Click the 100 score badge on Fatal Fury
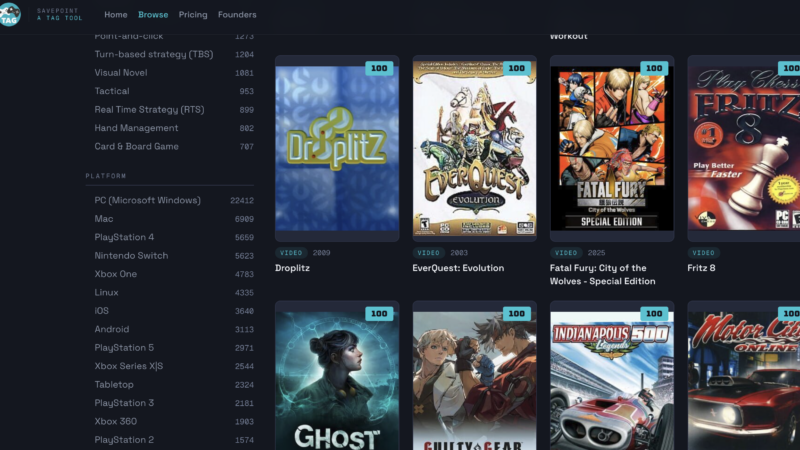 coord(654,68)
